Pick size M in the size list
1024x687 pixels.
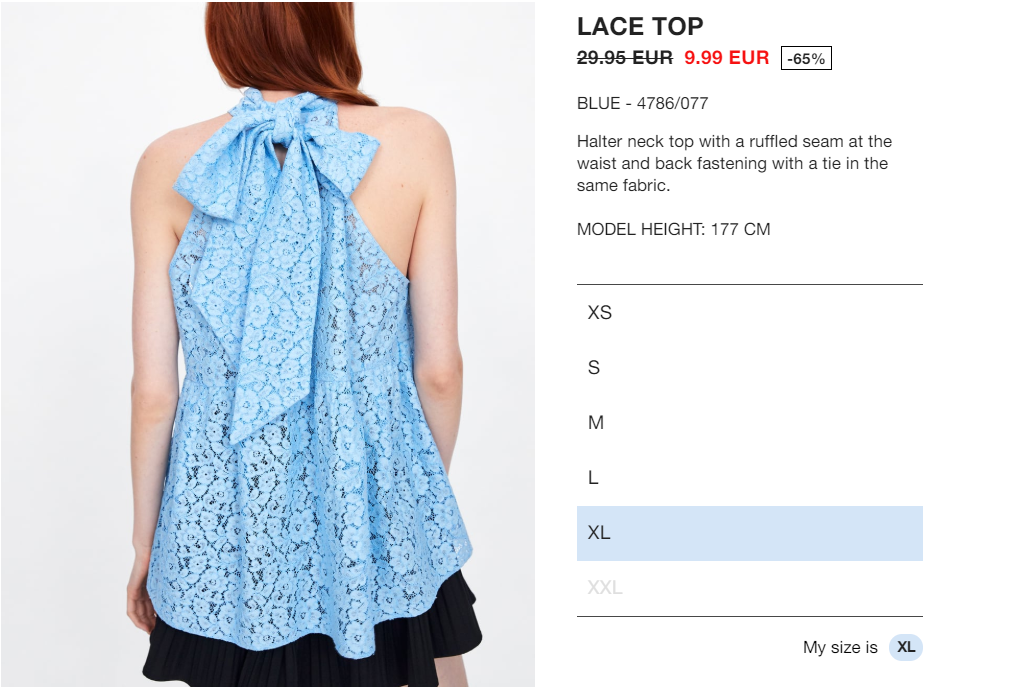(749, 423)
